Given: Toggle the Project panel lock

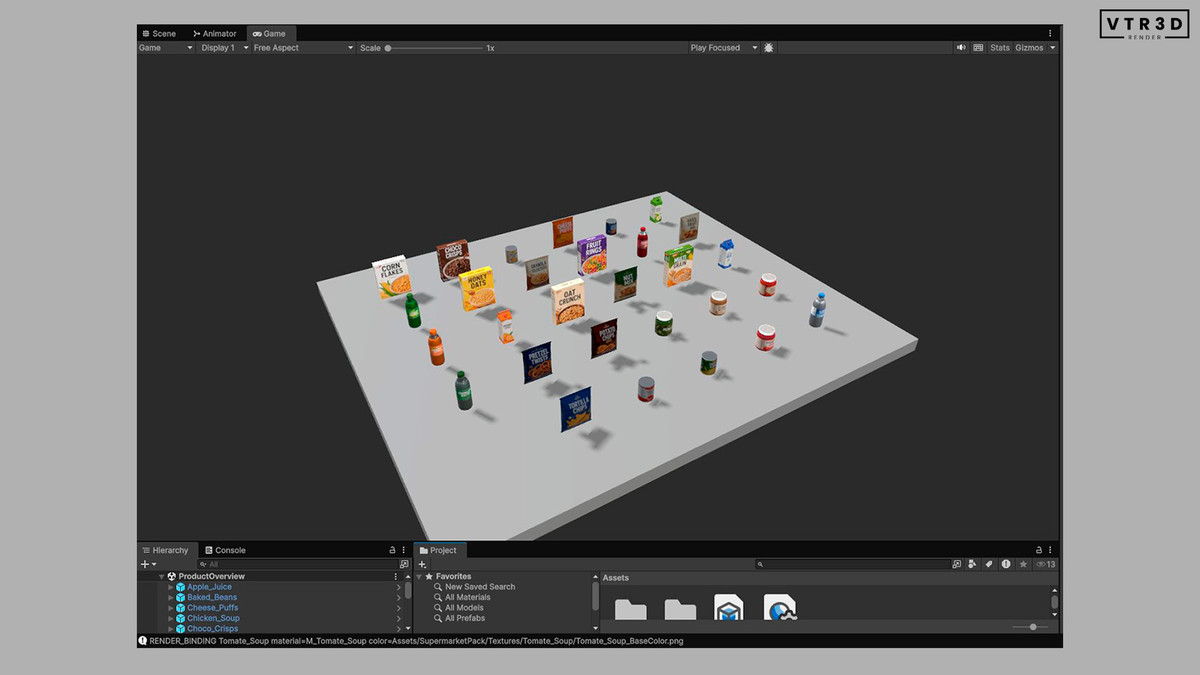Looking at the screenshot, I should coord(1039,550).
